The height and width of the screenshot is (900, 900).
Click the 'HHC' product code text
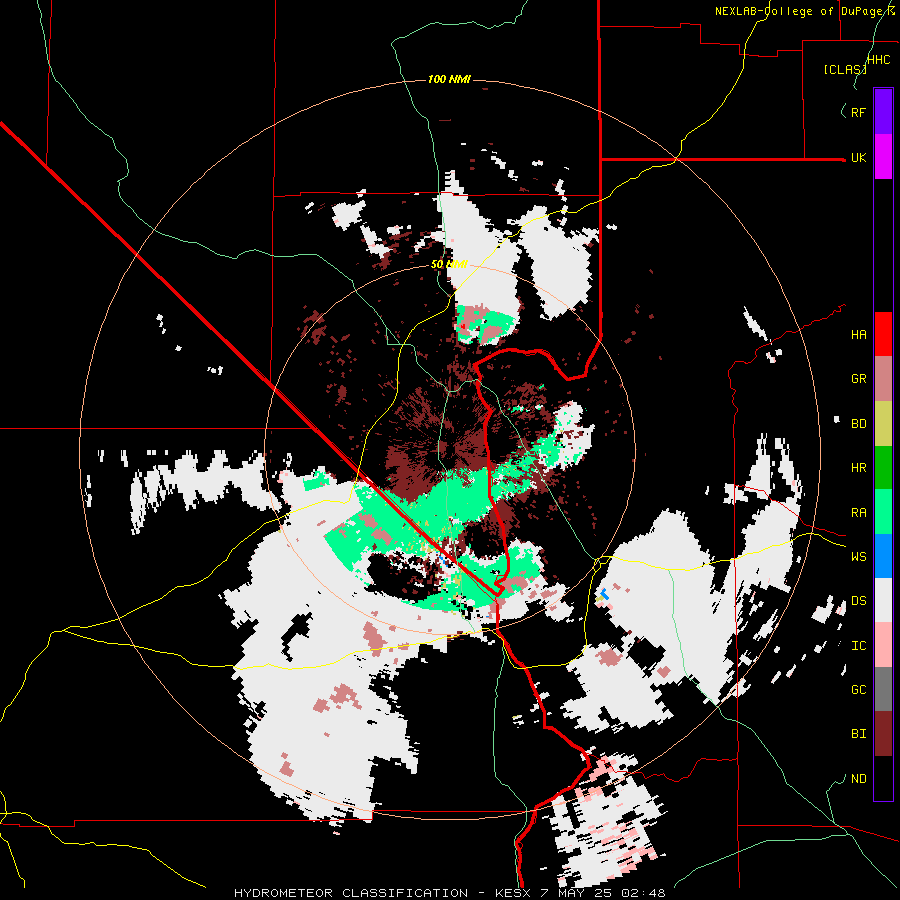(x=878, y=60)
